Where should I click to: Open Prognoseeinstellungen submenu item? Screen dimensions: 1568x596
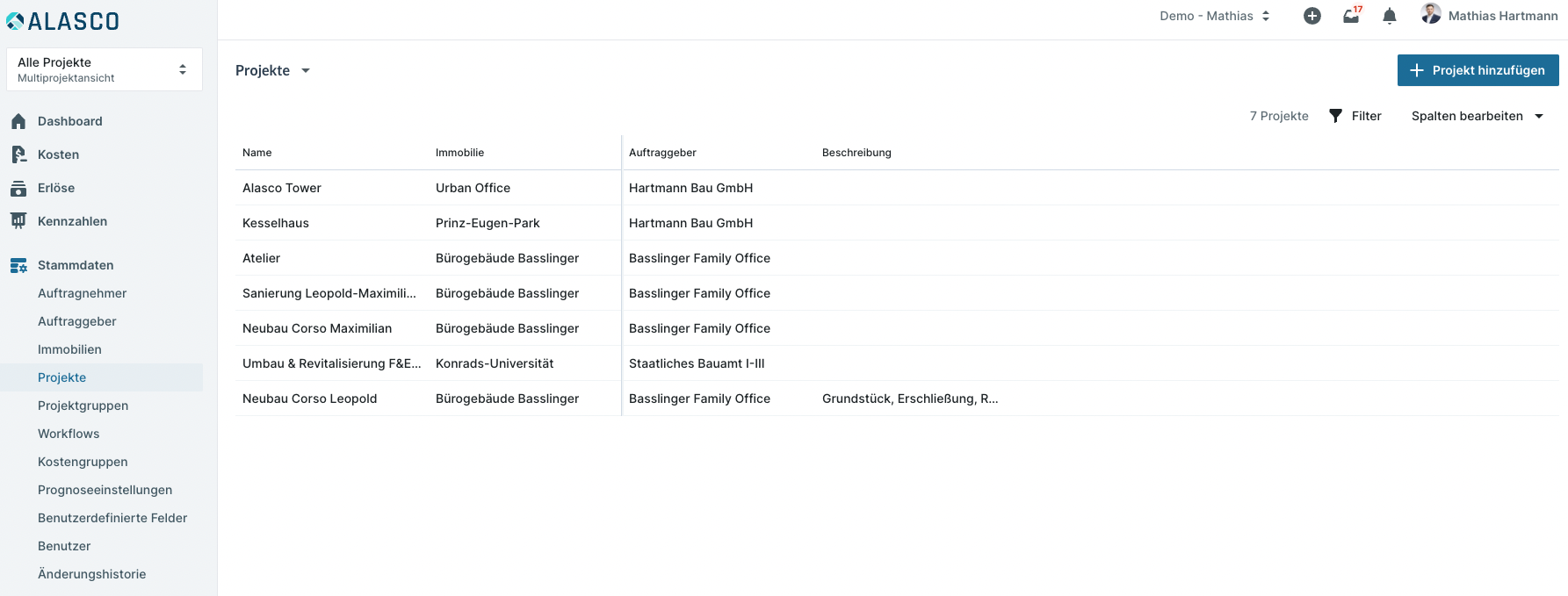[105, 490]
